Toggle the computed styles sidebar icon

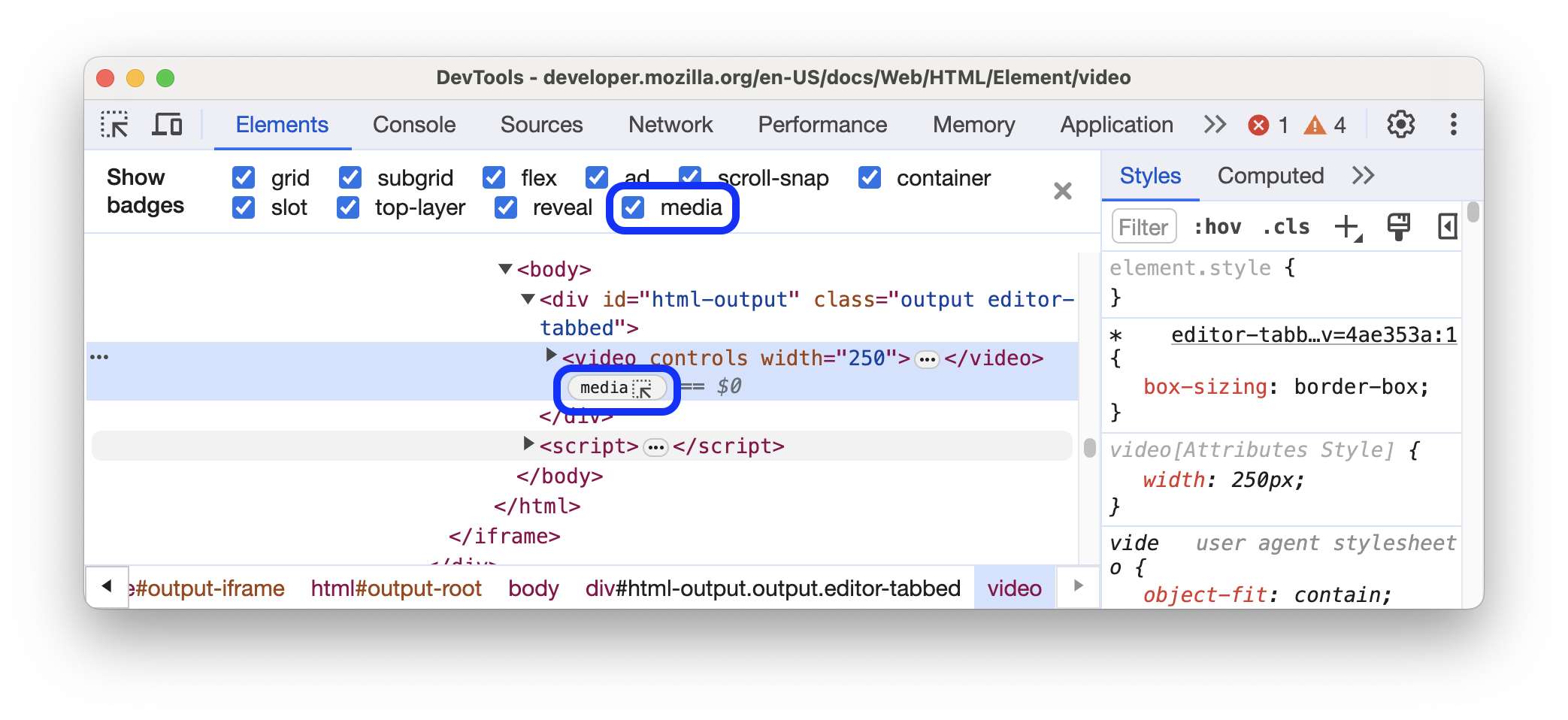point(1447,227)
